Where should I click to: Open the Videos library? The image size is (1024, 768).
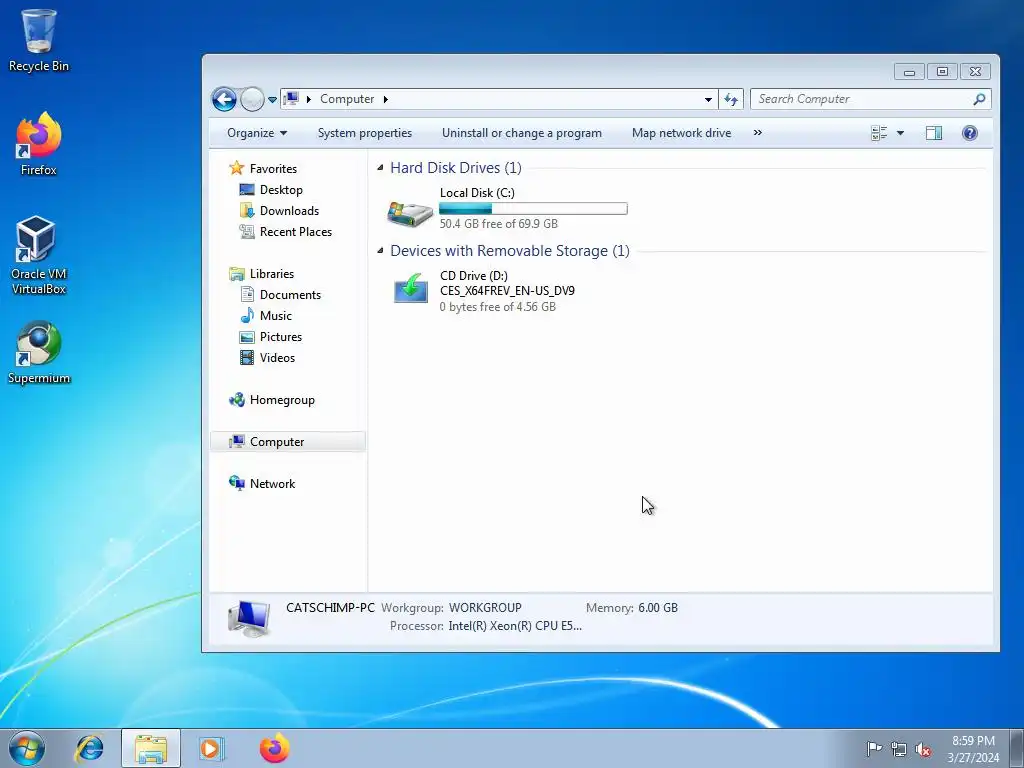click(277, 357)
